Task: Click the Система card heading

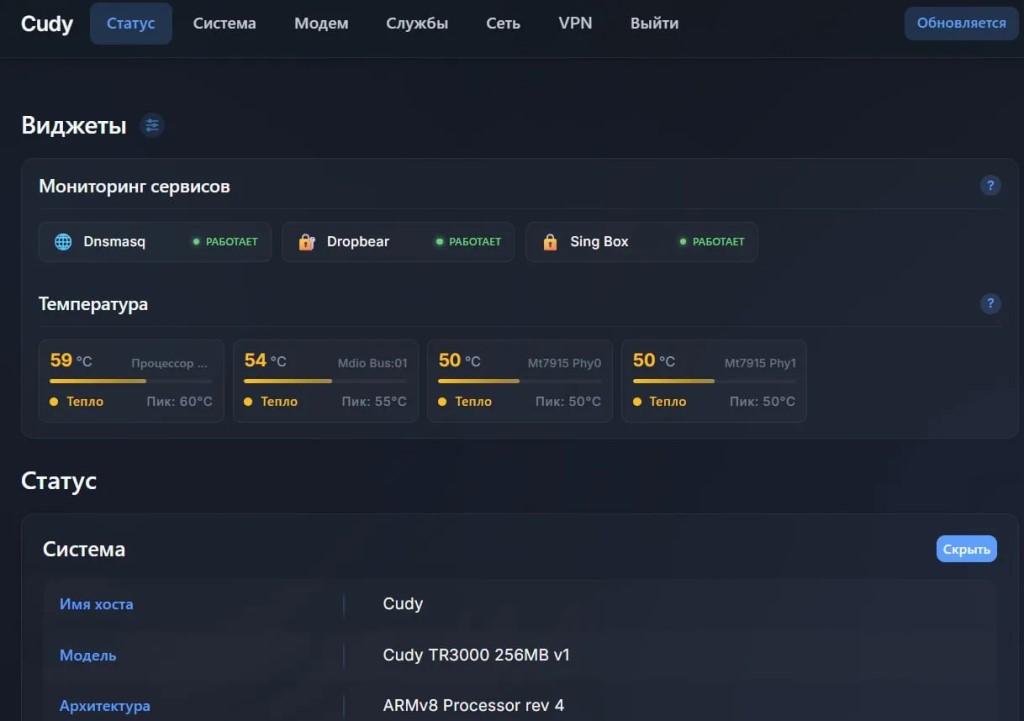Action: pos(84,549)
